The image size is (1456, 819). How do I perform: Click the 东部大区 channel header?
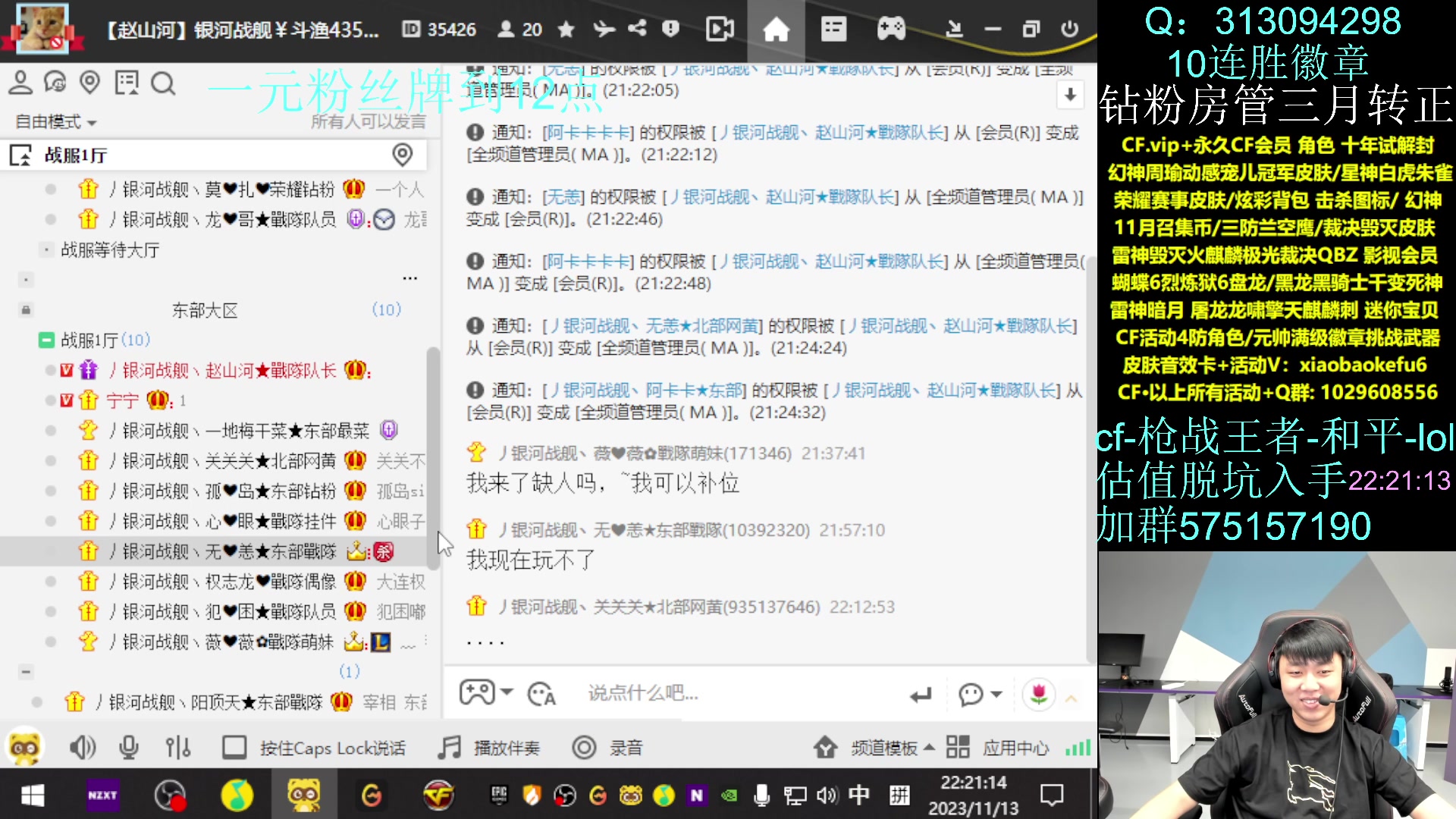pos(205,310)
